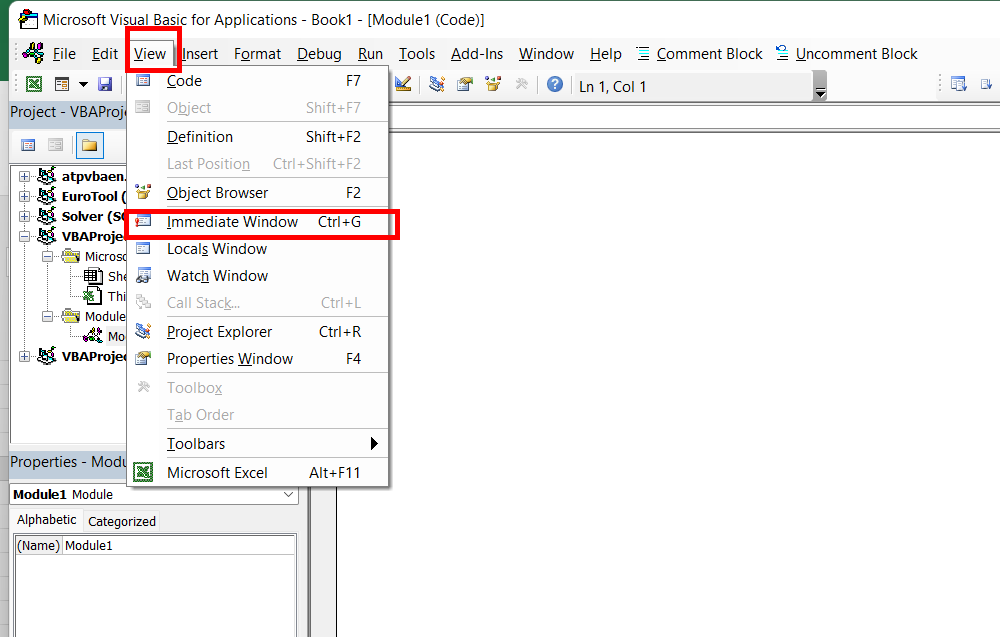Click the View Object icon in Project panel
This screenshot has width=1000, height=637.
click(x=55, y=145)
